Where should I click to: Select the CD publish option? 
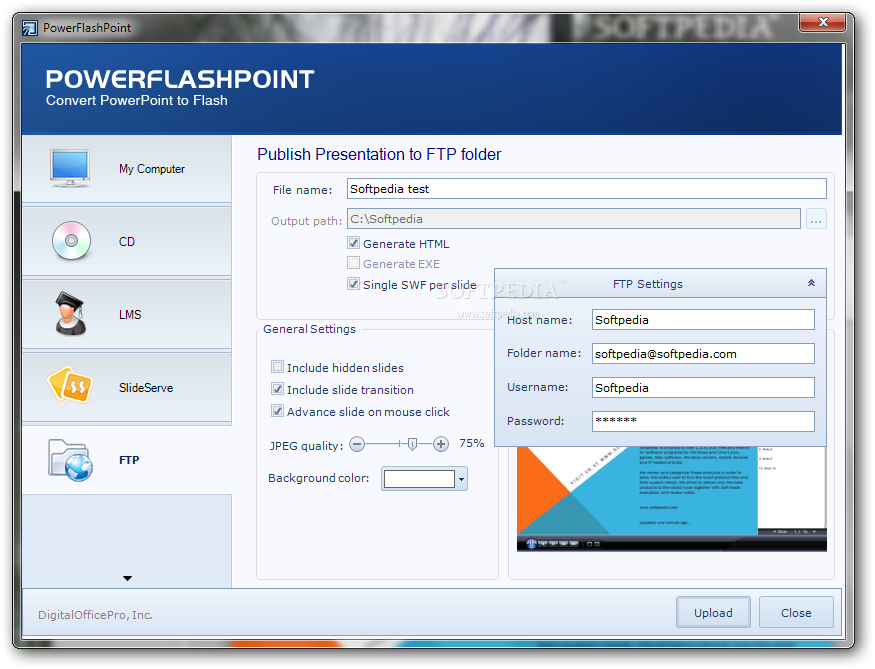tap(127, 242)
